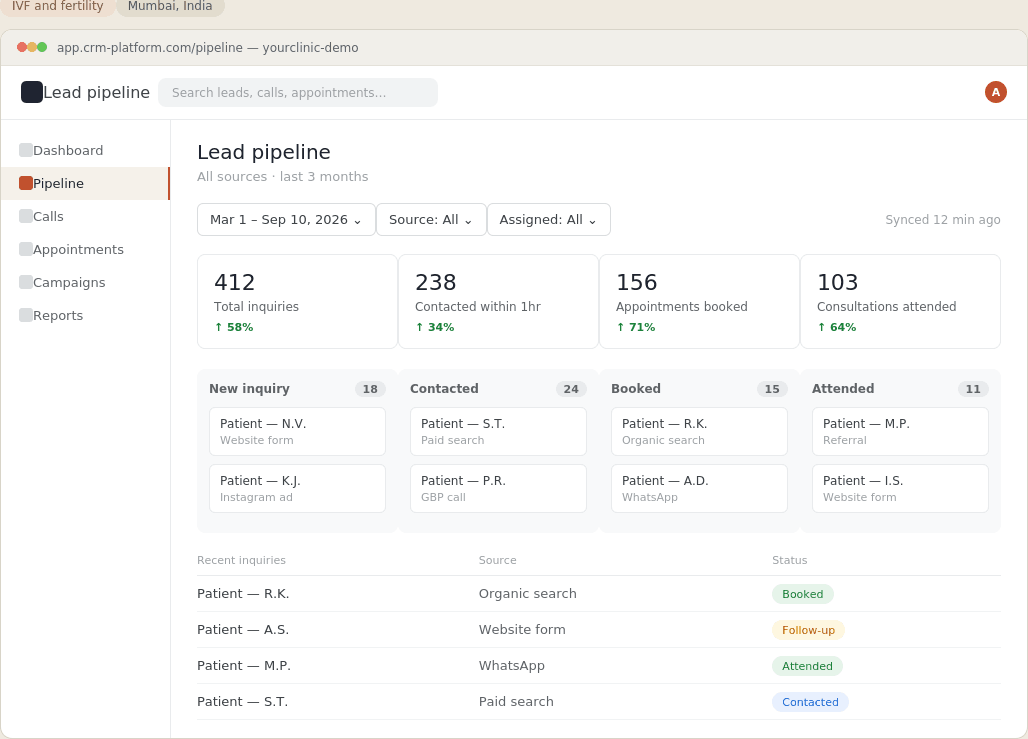This screenshot has width=1028, height=739.
Task: Select the Pipeline menu item
Action: [x=85, y=184]
